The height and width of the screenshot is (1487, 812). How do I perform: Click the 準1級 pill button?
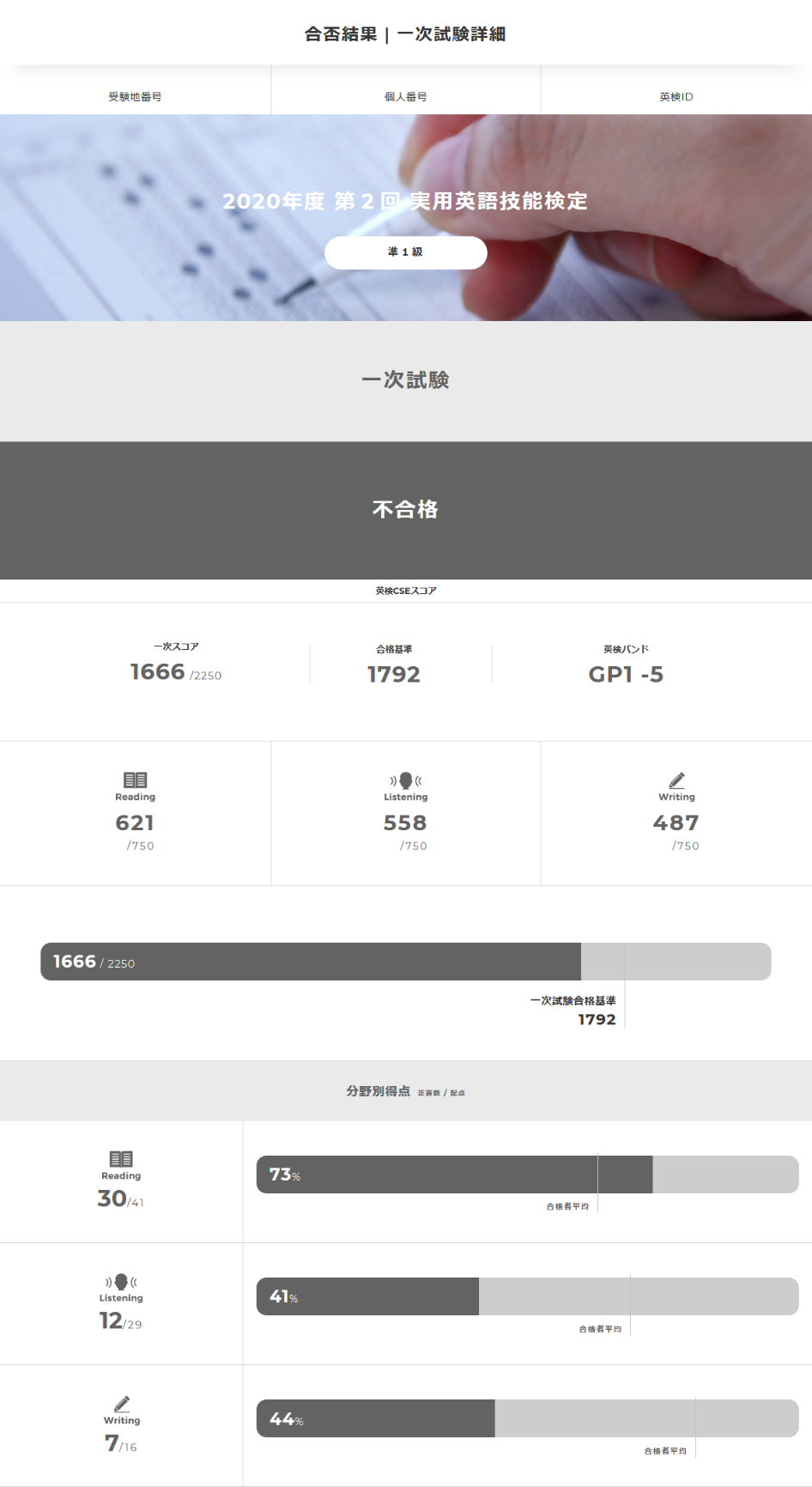coord(405,252)
